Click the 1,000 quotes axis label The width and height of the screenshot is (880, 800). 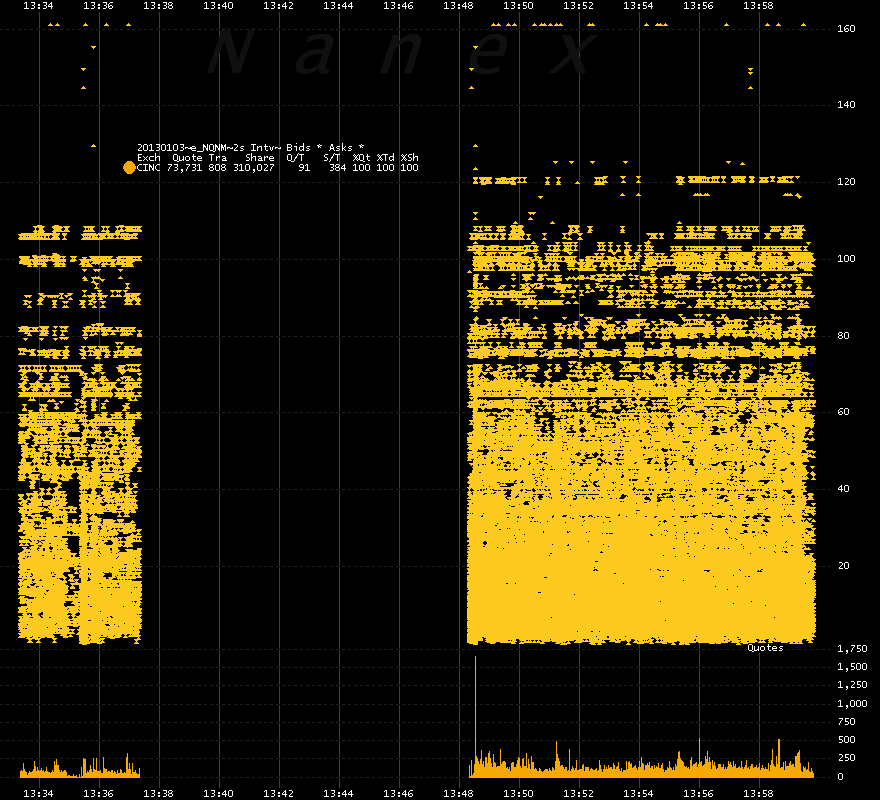coord(852,704)
